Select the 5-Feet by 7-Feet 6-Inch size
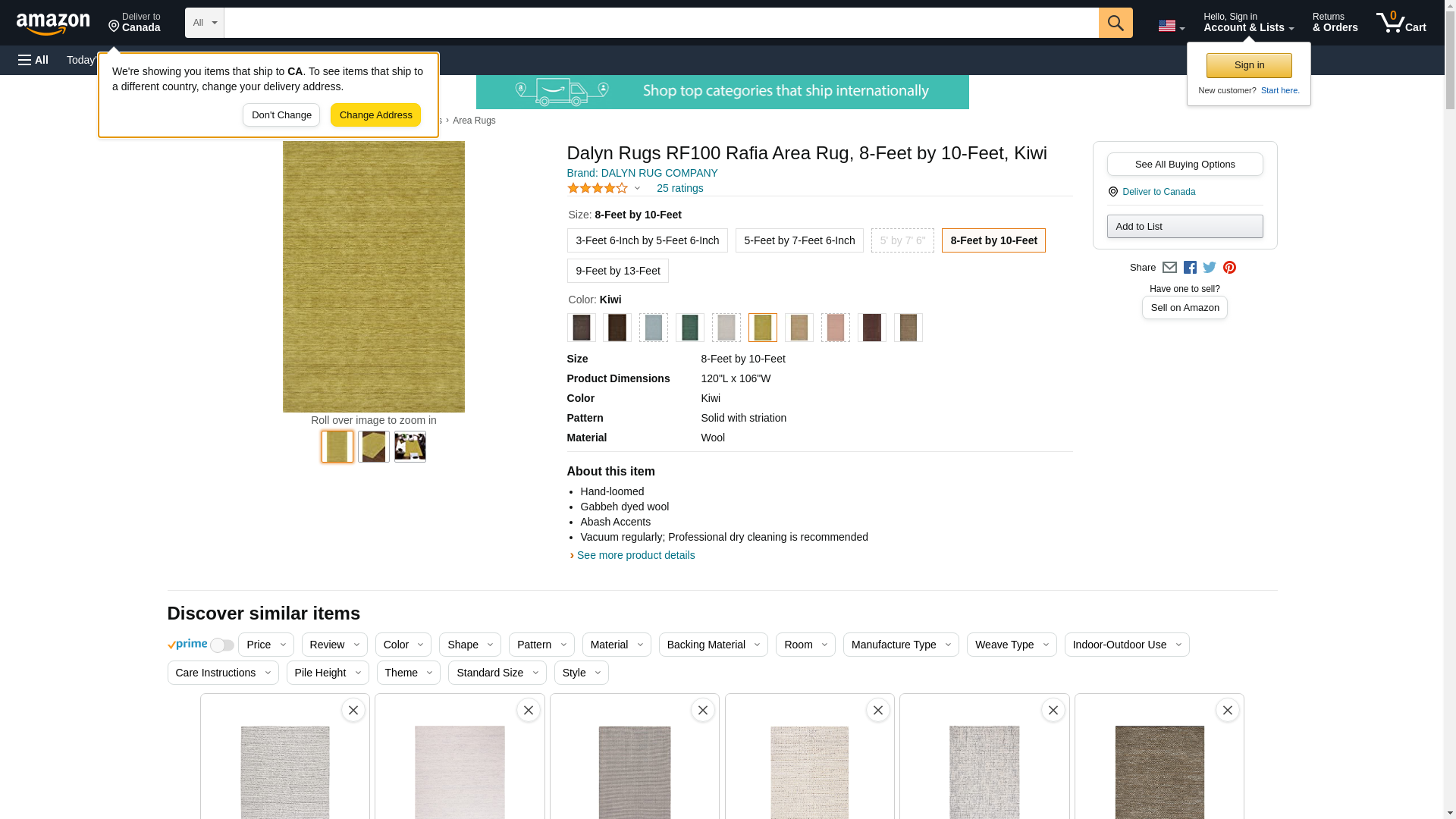 [799, 240]
